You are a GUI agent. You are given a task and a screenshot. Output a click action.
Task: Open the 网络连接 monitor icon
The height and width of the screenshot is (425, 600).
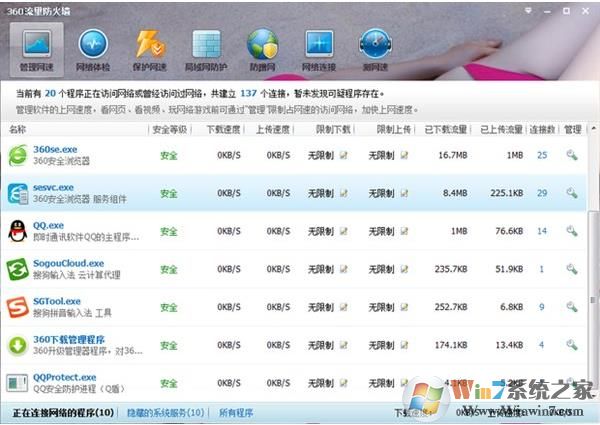coord(318,49)
